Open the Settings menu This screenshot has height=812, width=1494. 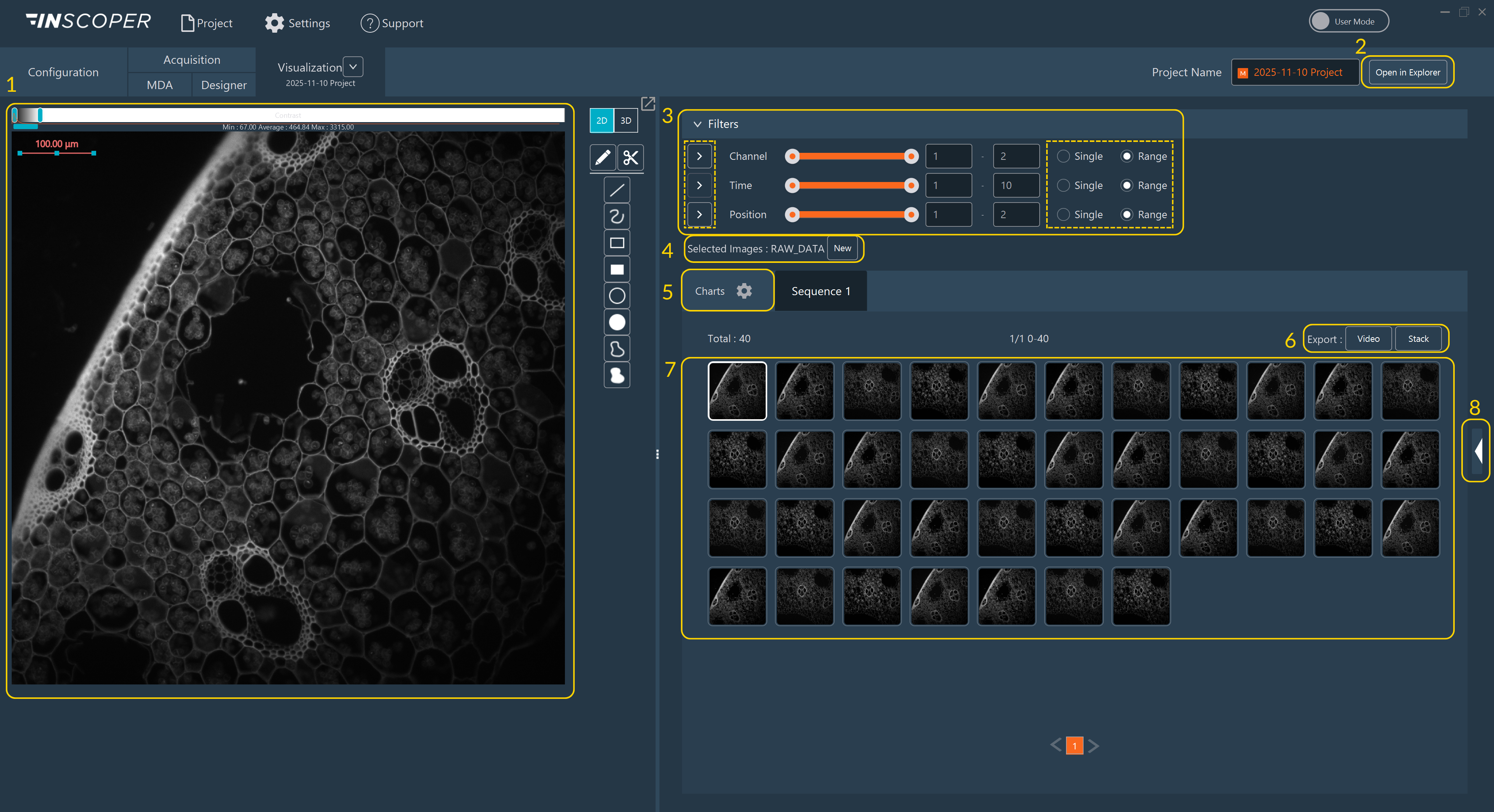click(298, 23)
